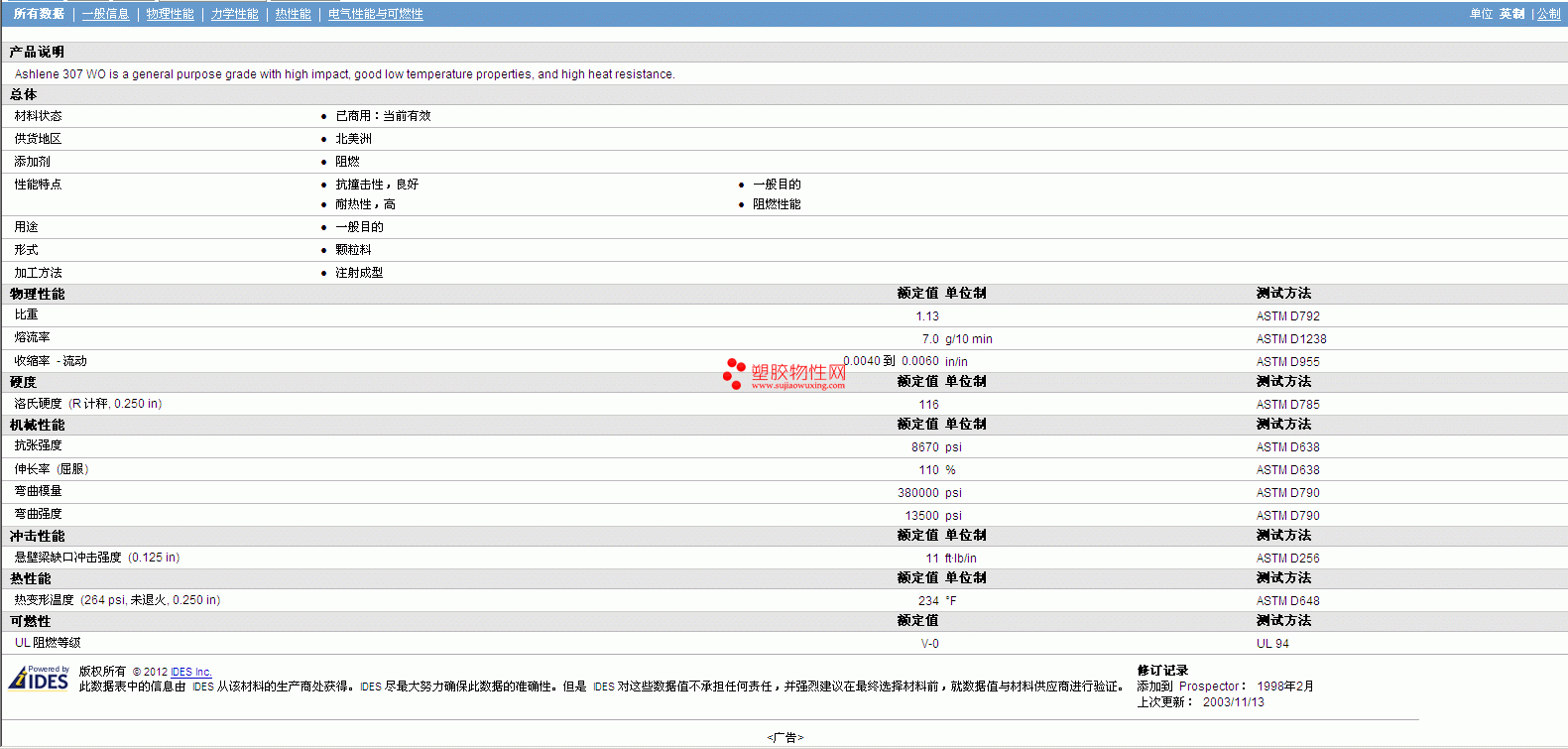Click the 产品说明 section header
1568x749 pixels.
pos(37,52)
